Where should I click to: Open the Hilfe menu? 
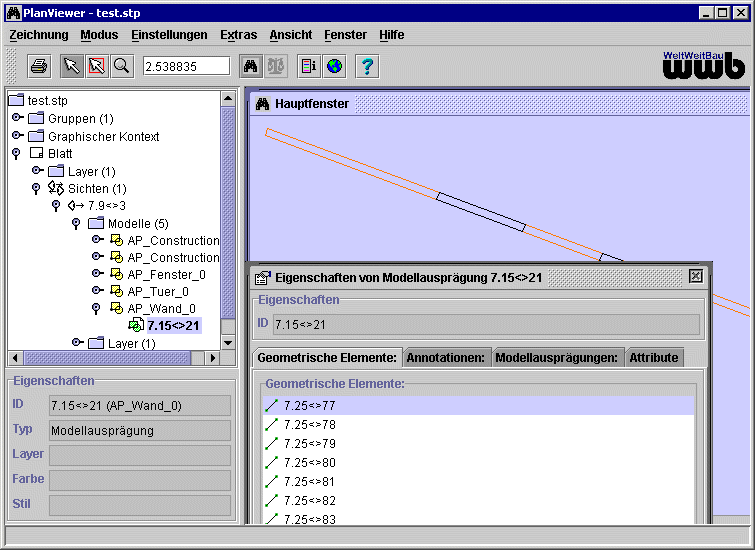(391, 35)
